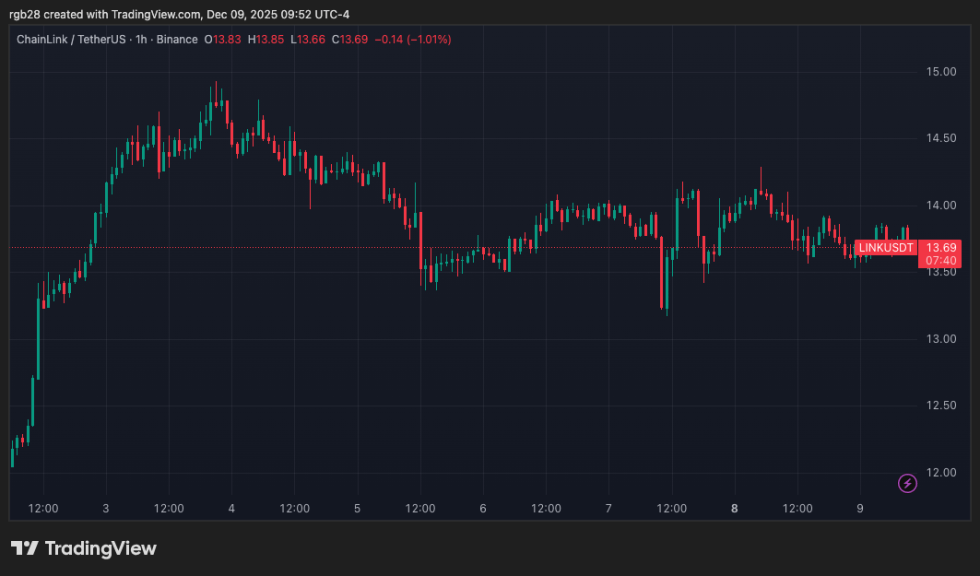Image resolution: width=980 pixels, height=576 pixels.
Task: Select day 9 on the time axis
Action: [859, 508]
